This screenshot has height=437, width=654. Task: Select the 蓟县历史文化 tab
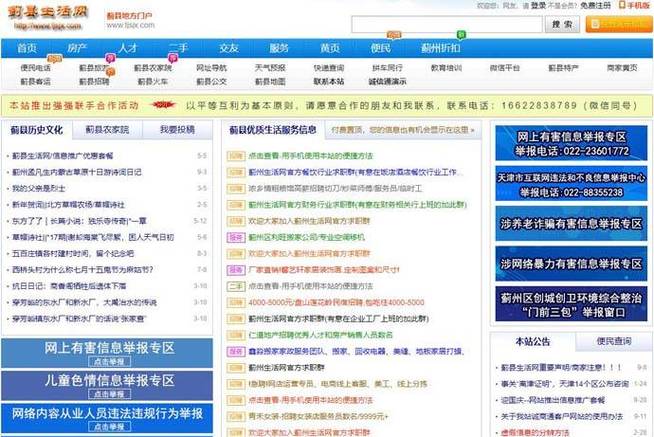tap(37, 130)
